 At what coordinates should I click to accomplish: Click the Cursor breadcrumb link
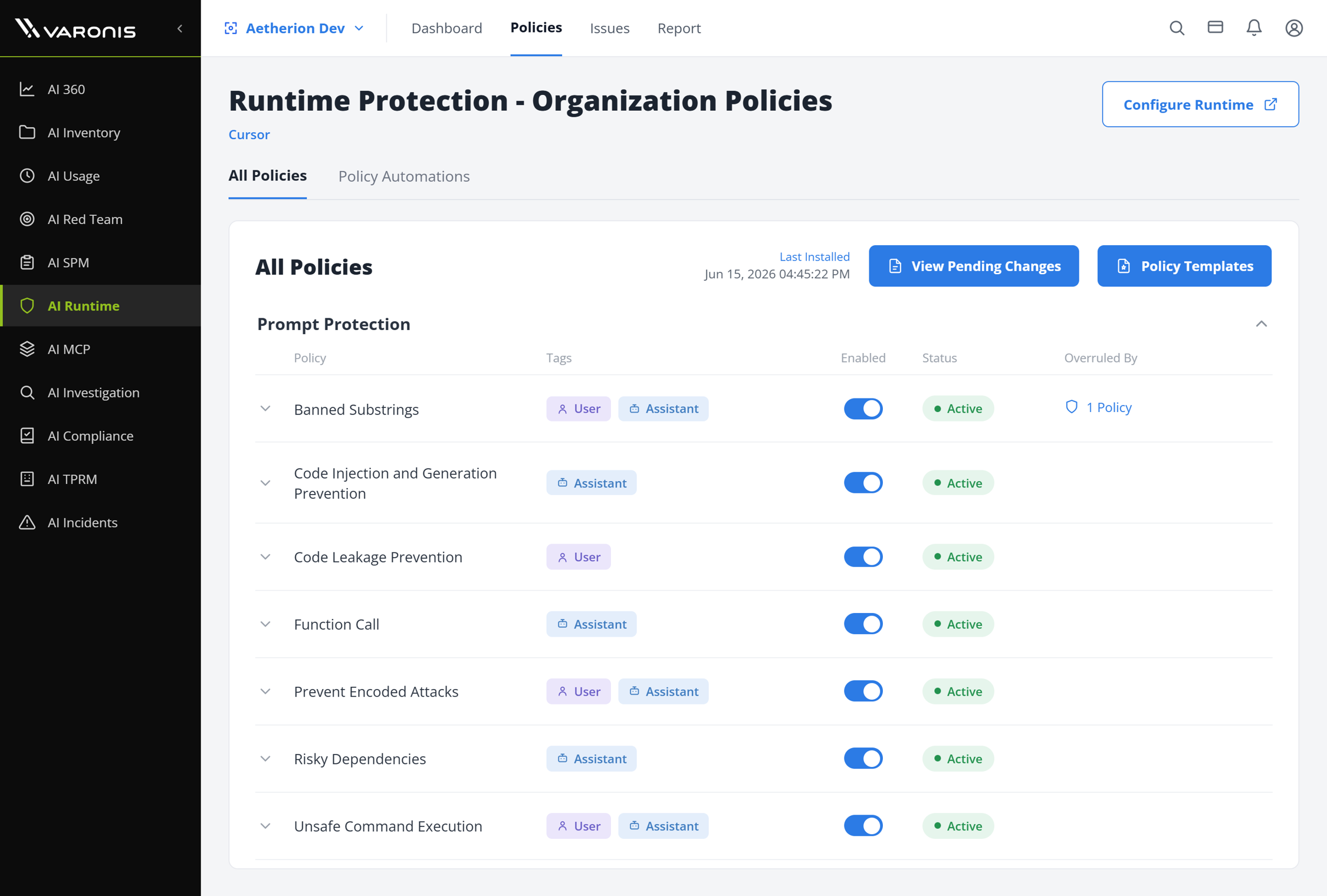[249, 134]
